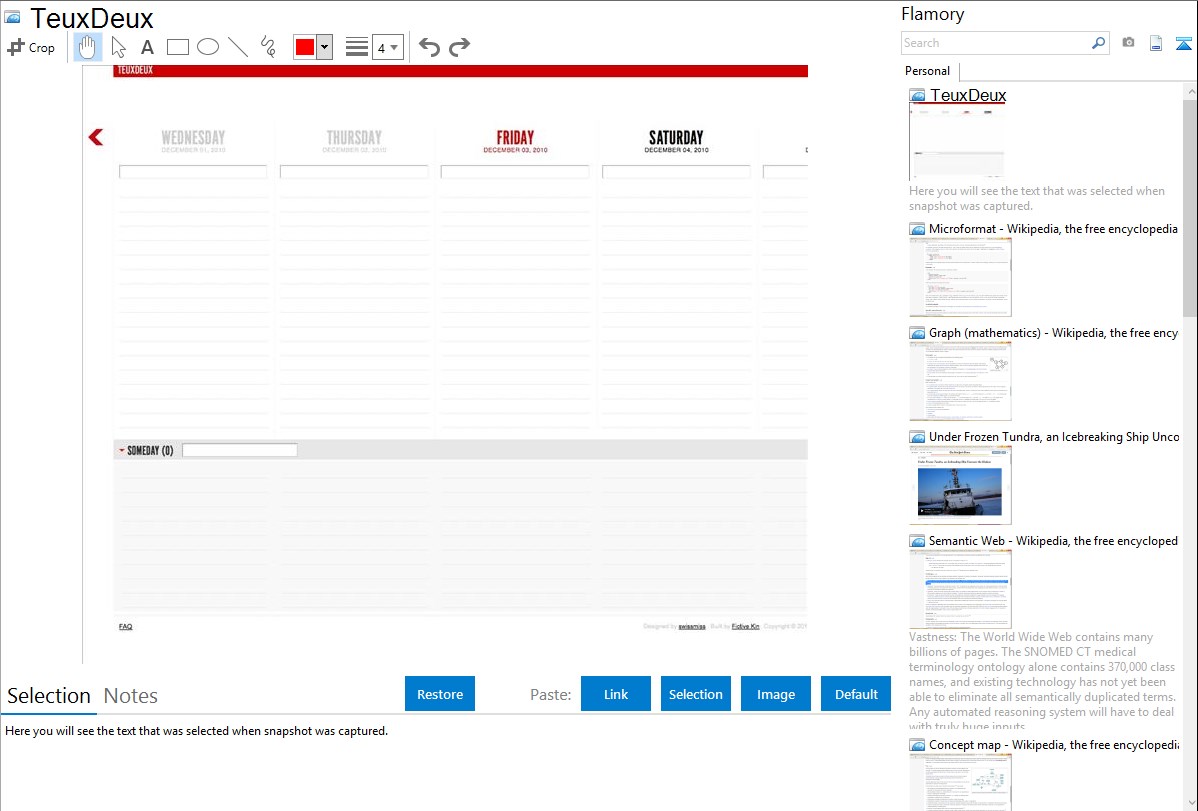Activate the Crop tool
This screenshot has width=1198, height=811.
click(x=31, y=47)
